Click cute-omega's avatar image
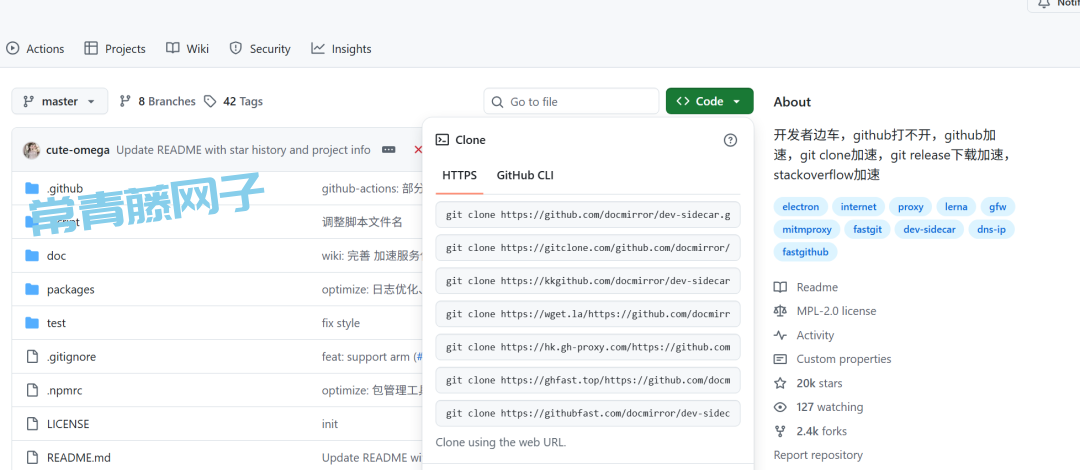This screenshot has height=470, width=1080. 32,150
